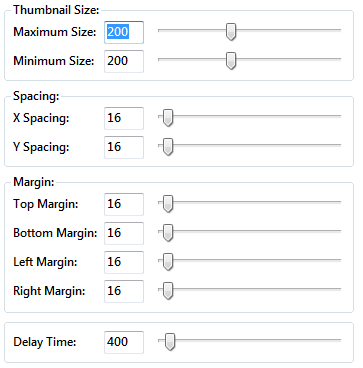The width and height of the screenshot is (363, 368).
Task: Click the Left Margin input box
Action: [124, 262]
